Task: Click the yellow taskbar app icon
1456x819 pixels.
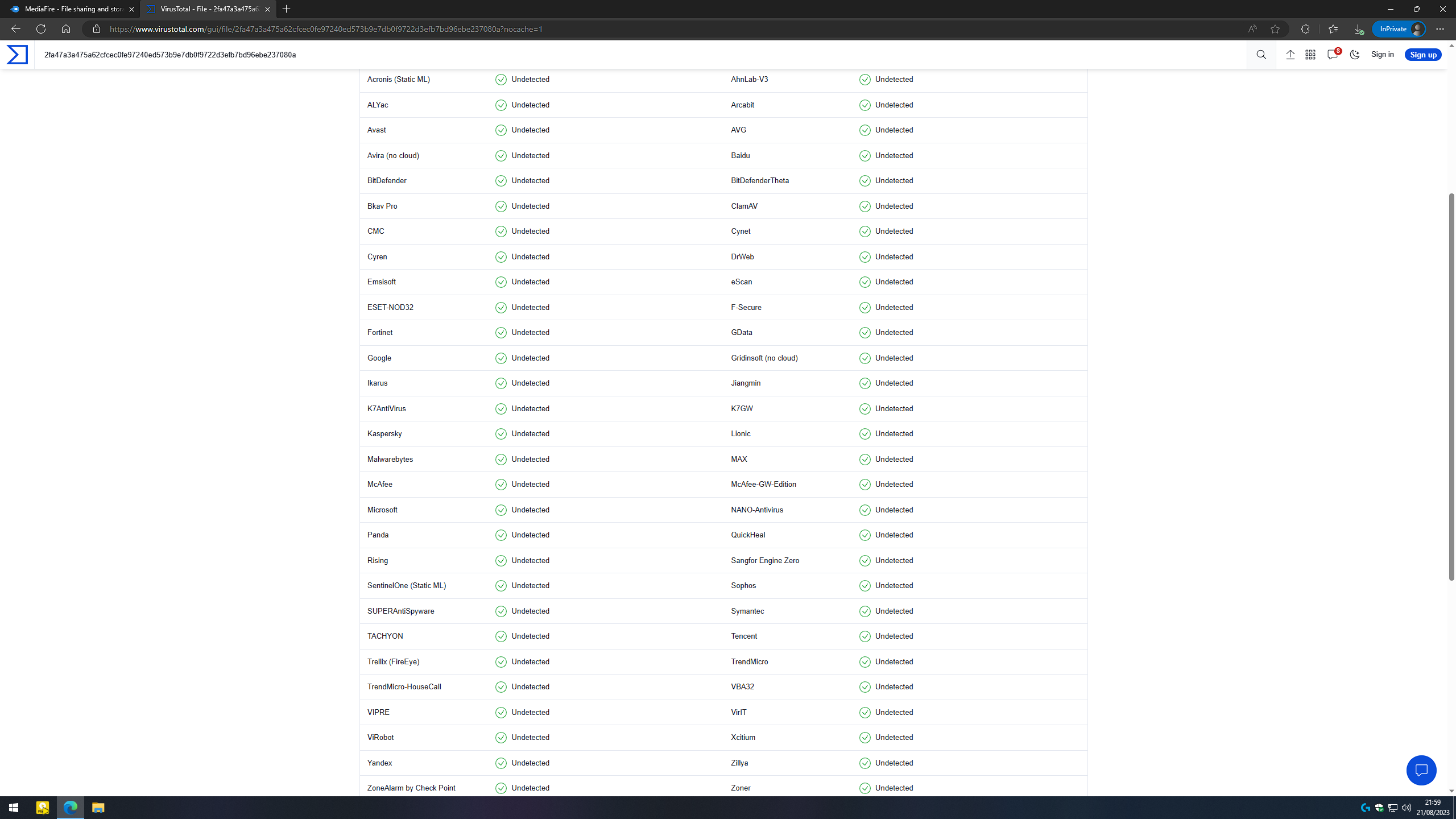Action: pyautogui.click(x=43, y=808)
